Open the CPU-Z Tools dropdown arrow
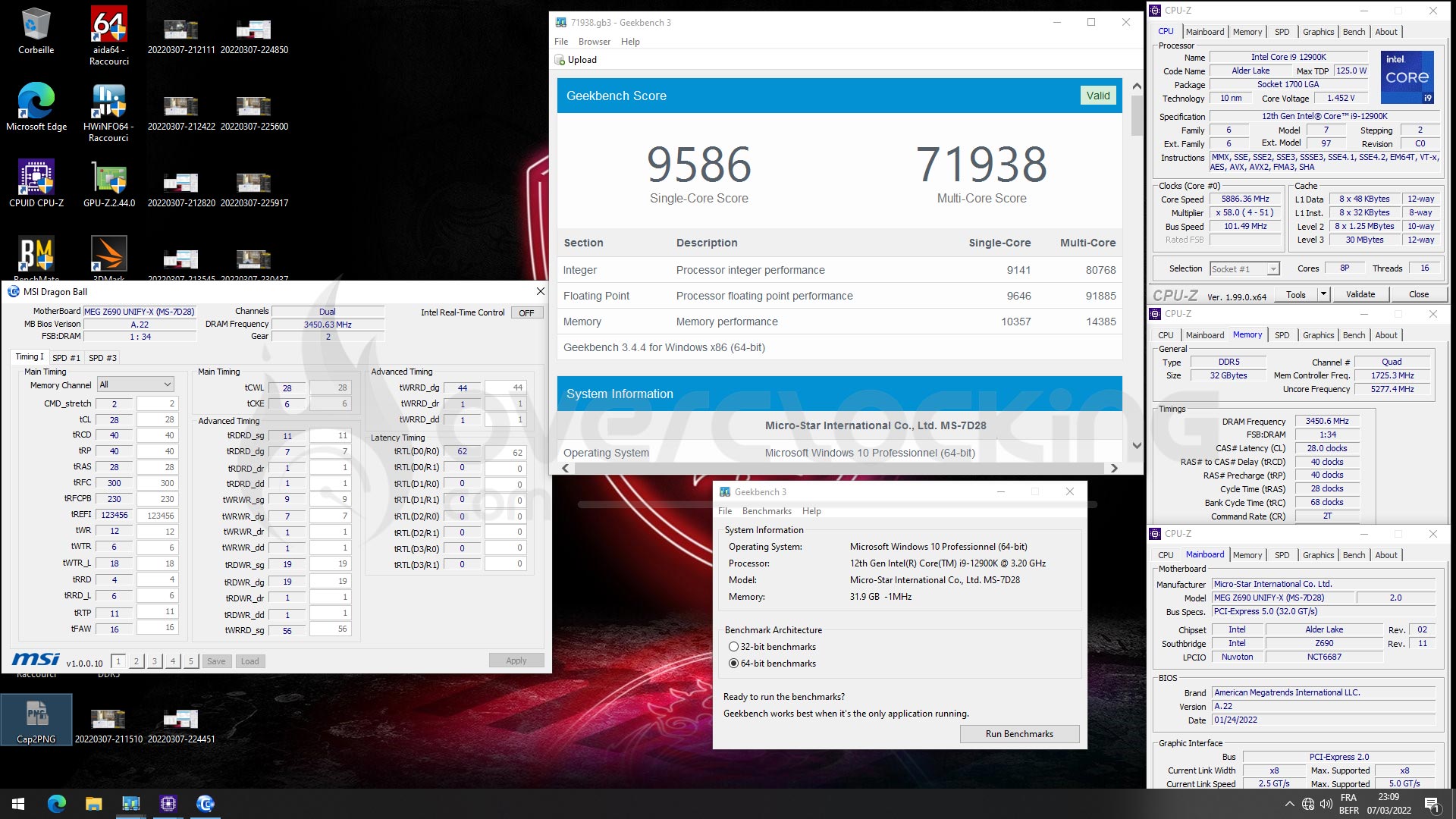 [1323, 294]
